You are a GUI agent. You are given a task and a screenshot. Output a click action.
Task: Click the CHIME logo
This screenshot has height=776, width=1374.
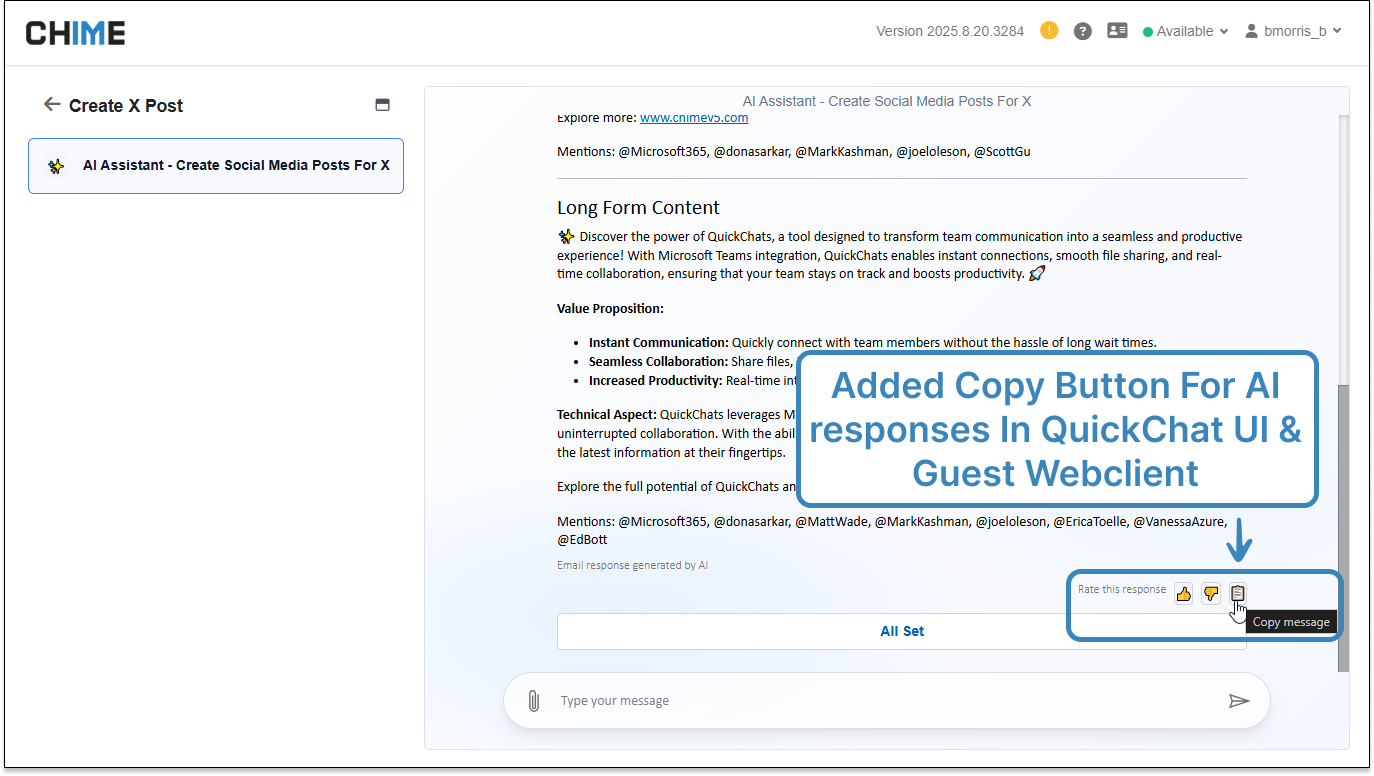click(x=75, y=33)
